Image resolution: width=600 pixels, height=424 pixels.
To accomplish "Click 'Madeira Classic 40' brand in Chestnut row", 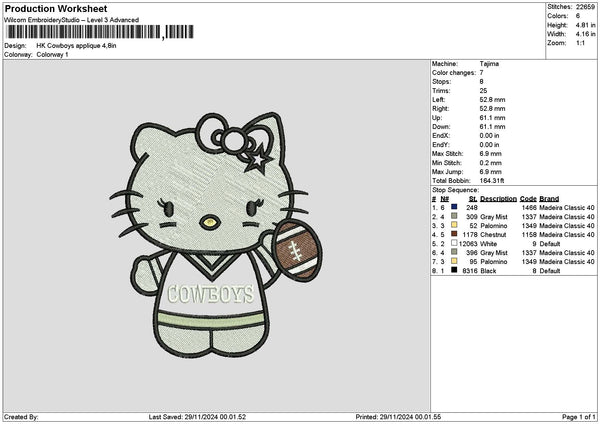I will coord(567,235).
